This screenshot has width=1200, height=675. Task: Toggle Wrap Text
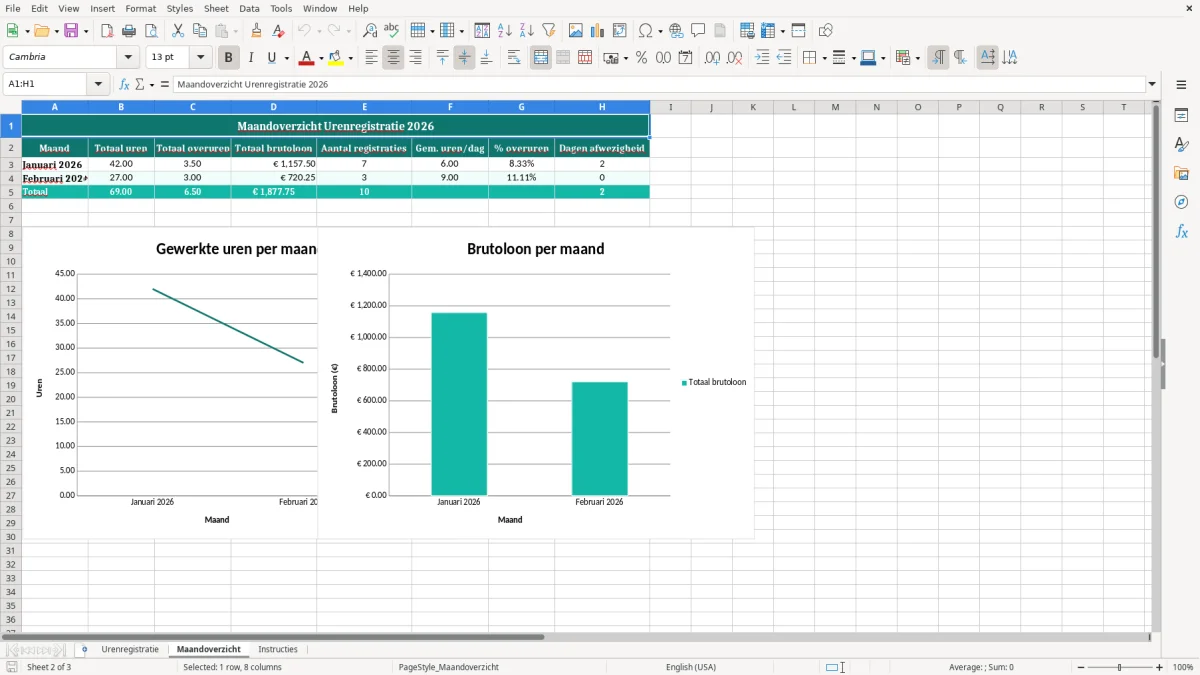(x=514, y=58)
